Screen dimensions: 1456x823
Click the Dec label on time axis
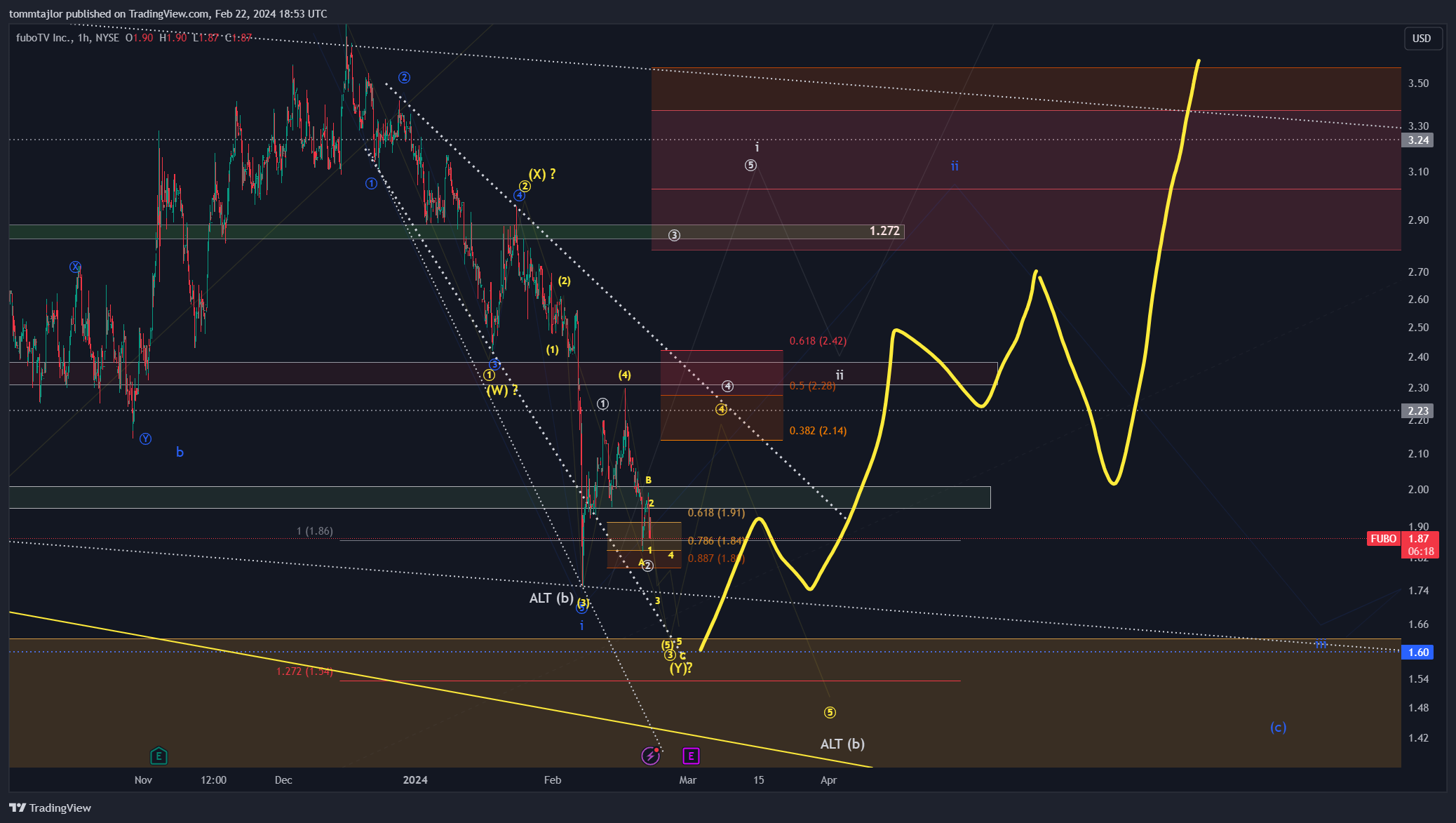pyautogui.click(x=283, y=780)
